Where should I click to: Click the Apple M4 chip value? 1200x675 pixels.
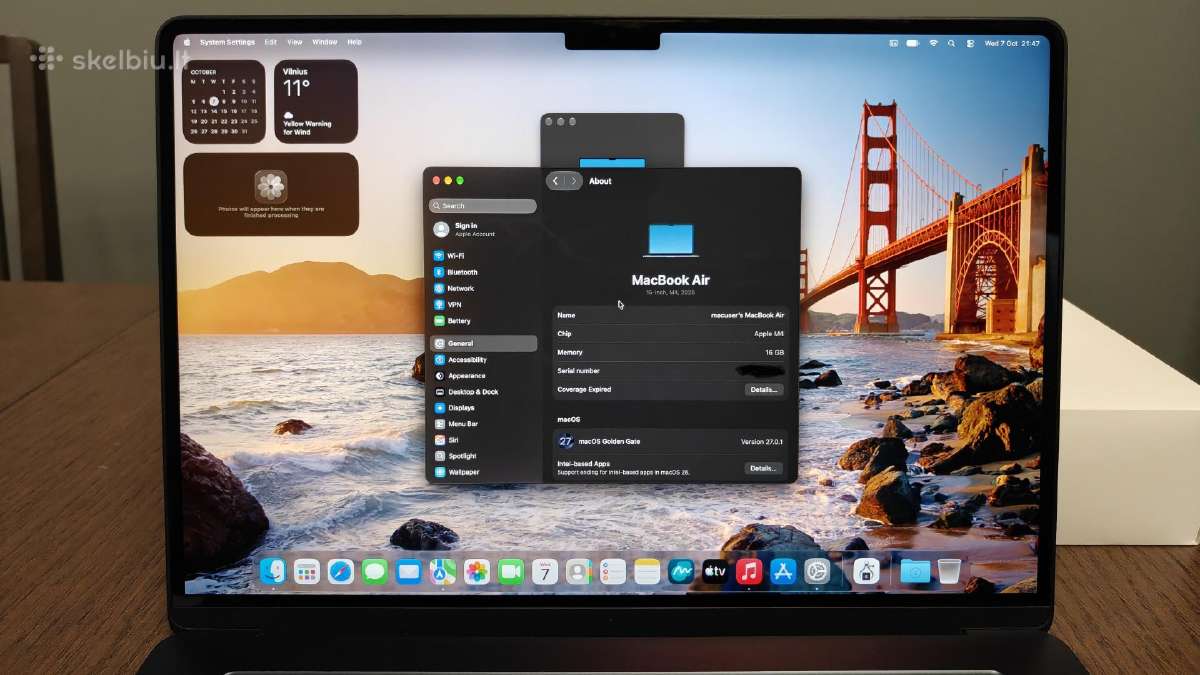point(769,334)
